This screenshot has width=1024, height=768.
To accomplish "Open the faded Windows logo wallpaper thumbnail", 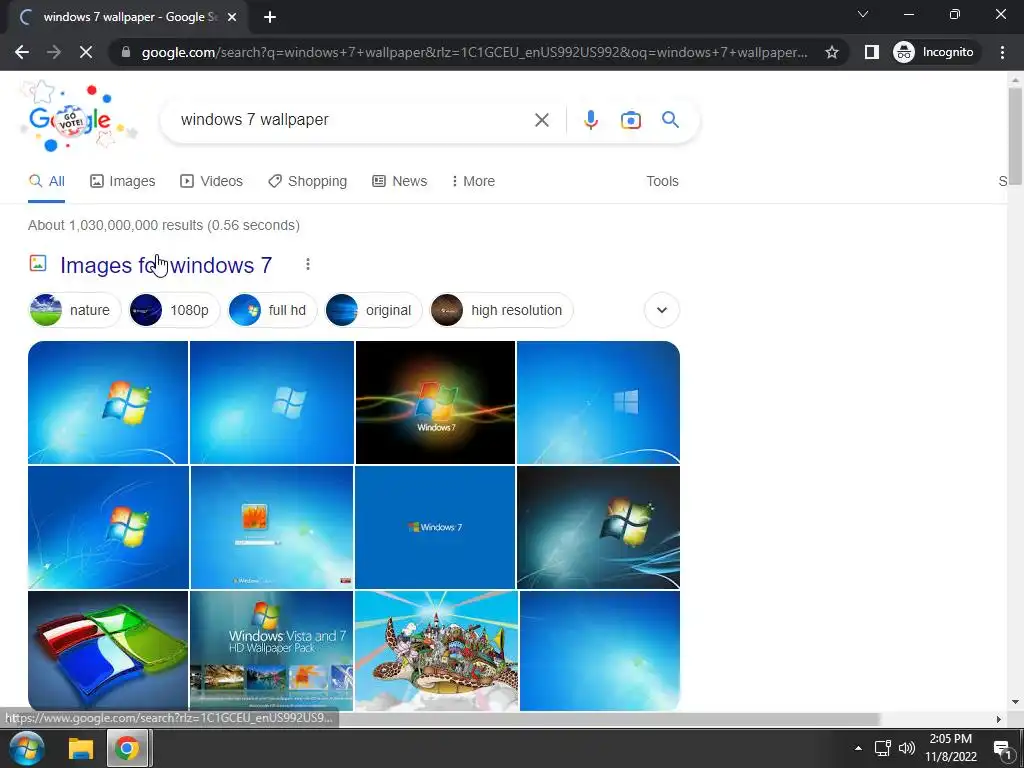I will click(272, 402).
